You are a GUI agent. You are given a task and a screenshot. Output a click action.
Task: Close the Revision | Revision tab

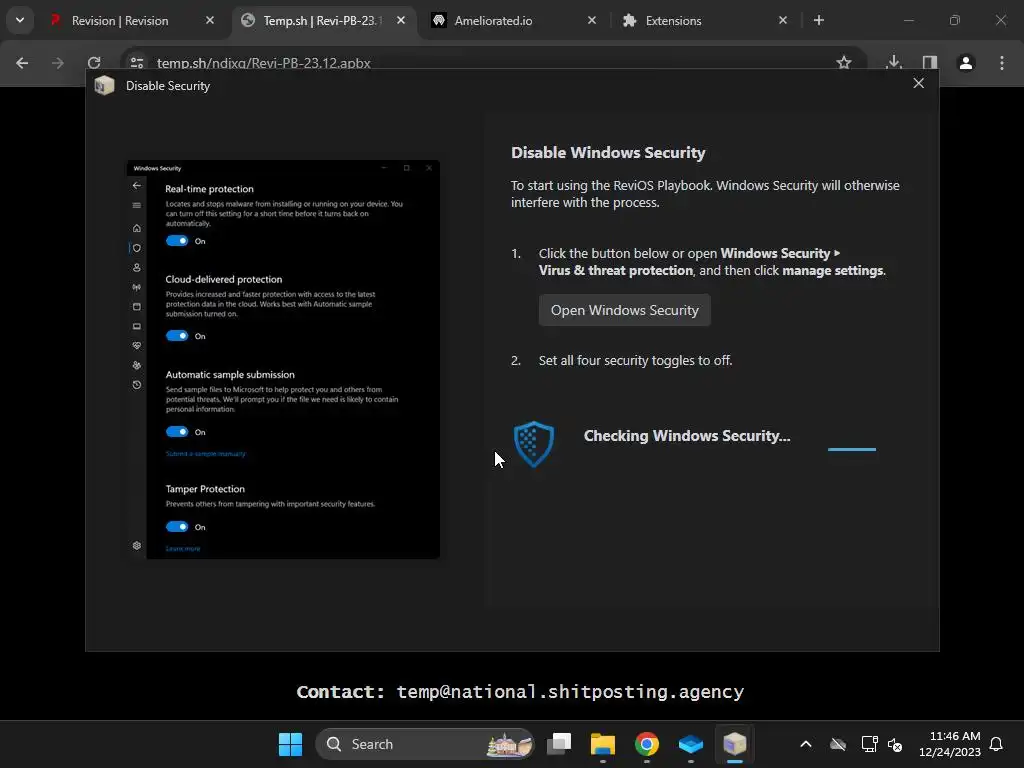pos(210,20)
